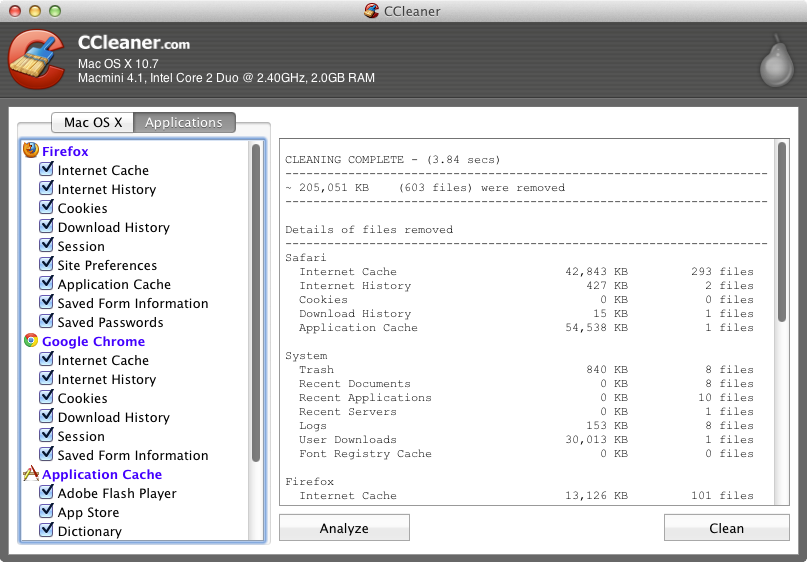Click the CCleaner title bar icon

(x=373, y=11)
